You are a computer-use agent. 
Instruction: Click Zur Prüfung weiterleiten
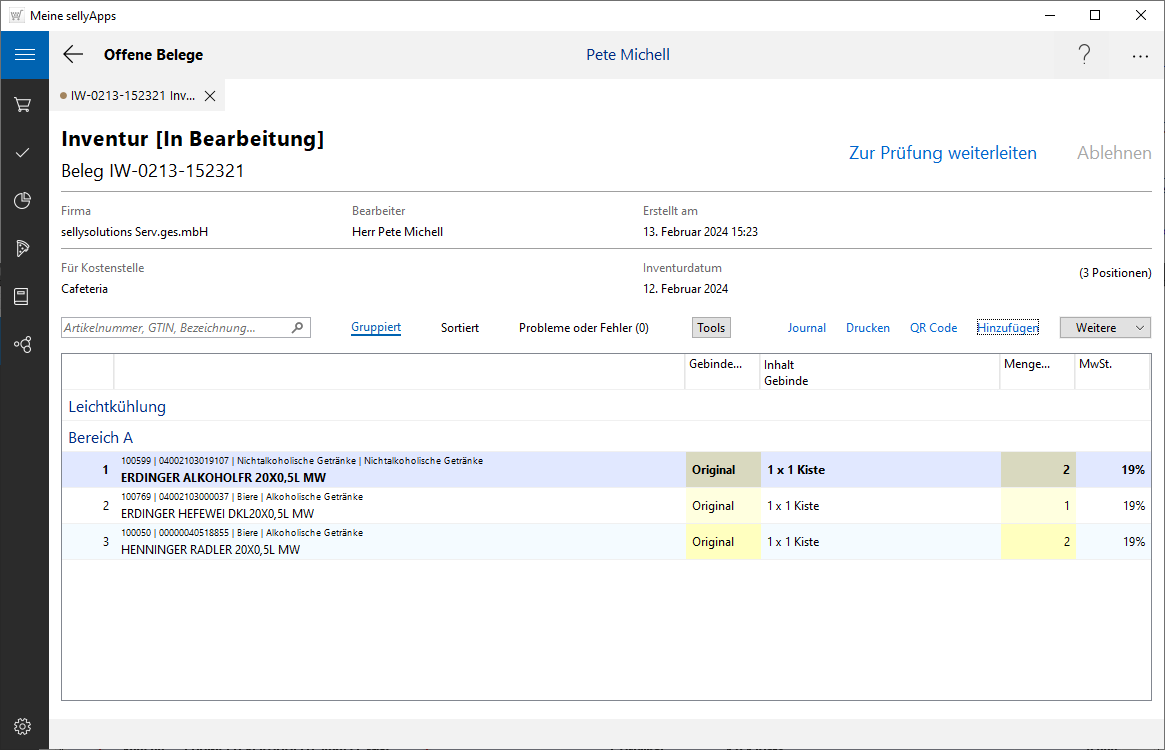click(x=942, y=153)
